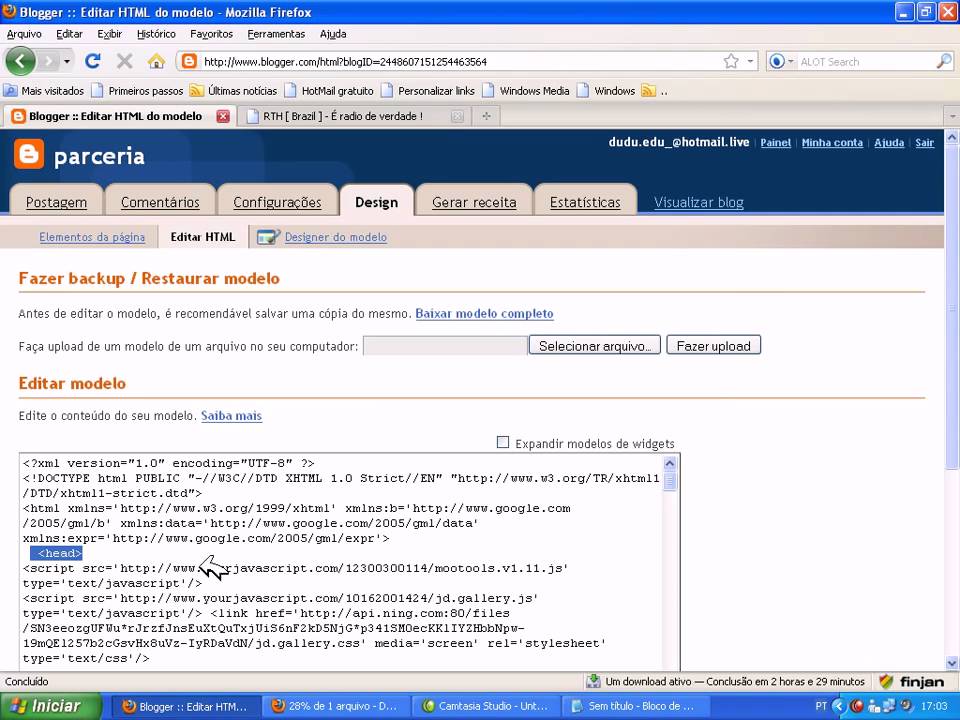Switch to the Gerar receita tab
This screenshot has width=960, height=720.
coord(474,202)
